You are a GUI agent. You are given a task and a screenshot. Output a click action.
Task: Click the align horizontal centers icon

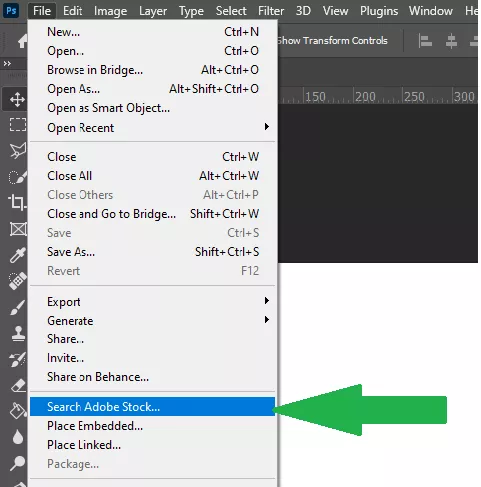pos(451,41)
